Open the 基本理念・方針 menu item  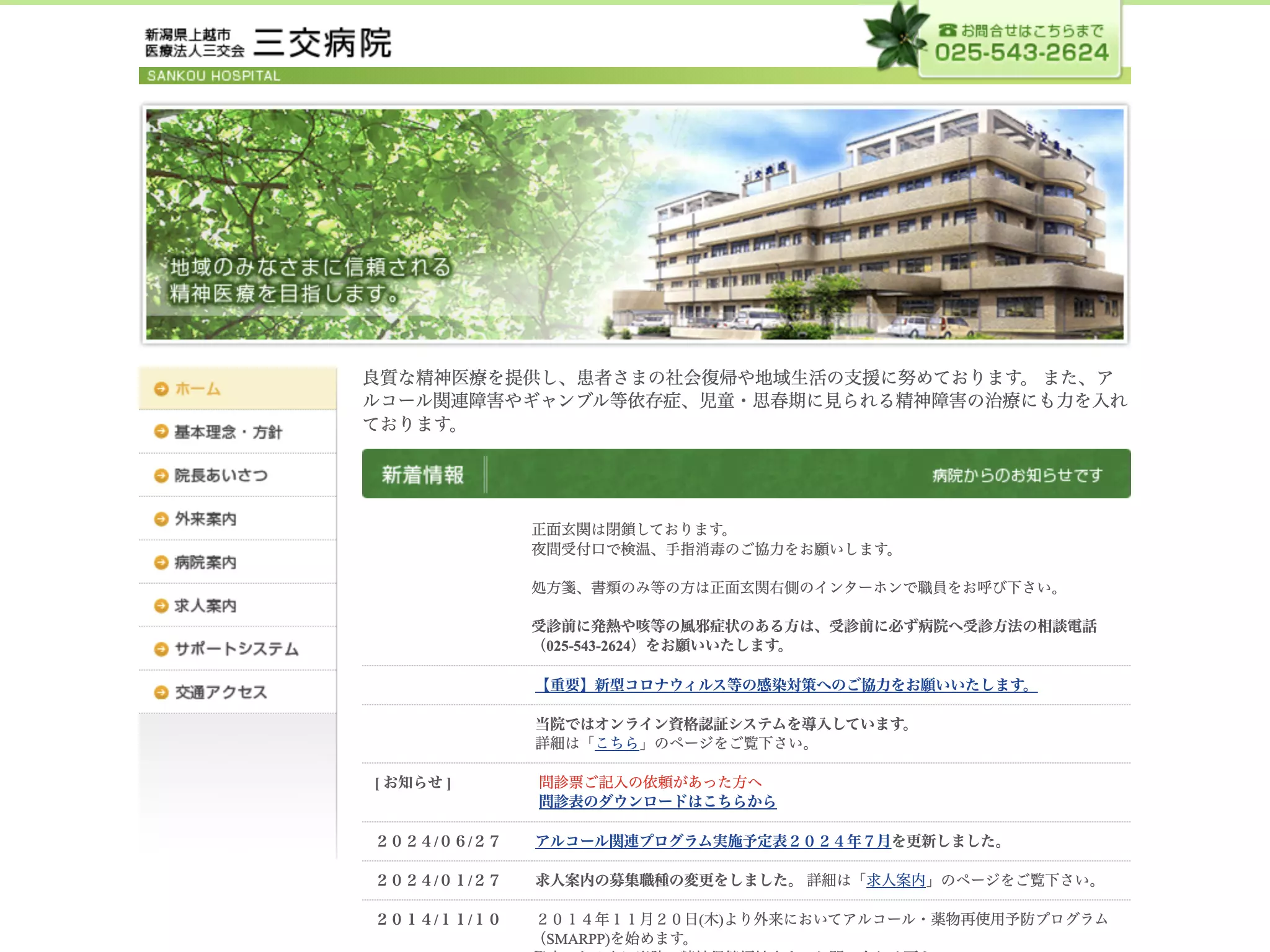tap(238, 432)
